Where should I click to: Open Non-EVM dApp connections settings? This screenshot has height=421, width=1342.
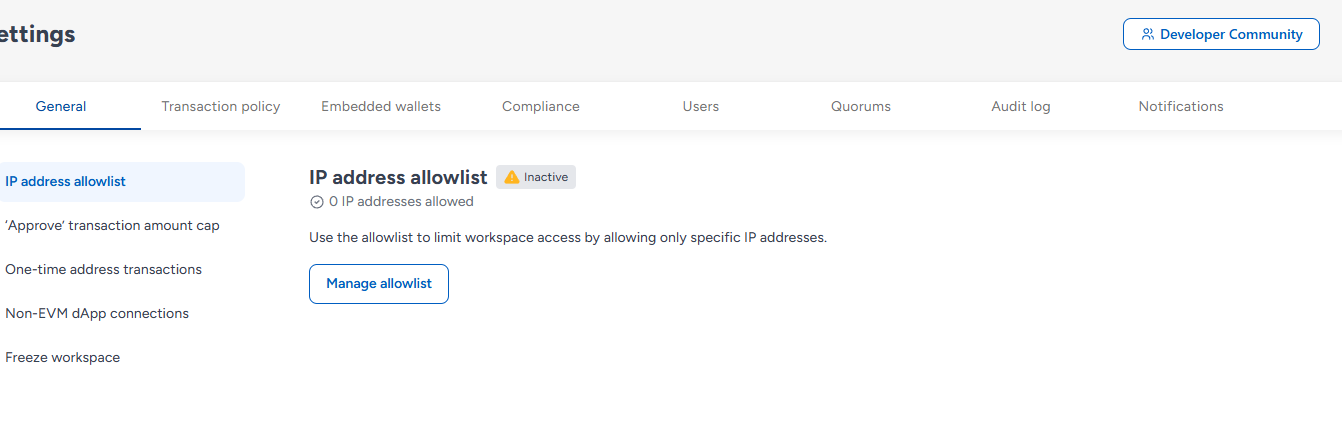[x=97, y=314]
